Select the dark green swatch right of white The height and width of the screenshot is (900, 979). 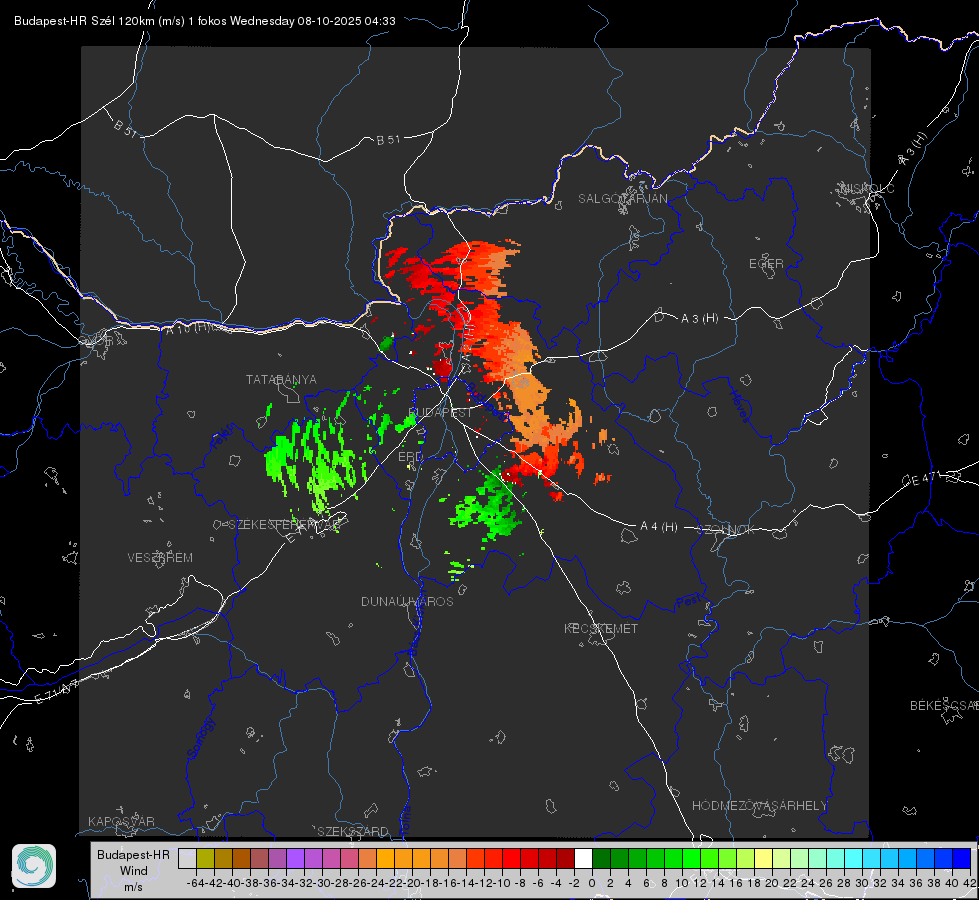click(601, 858)
